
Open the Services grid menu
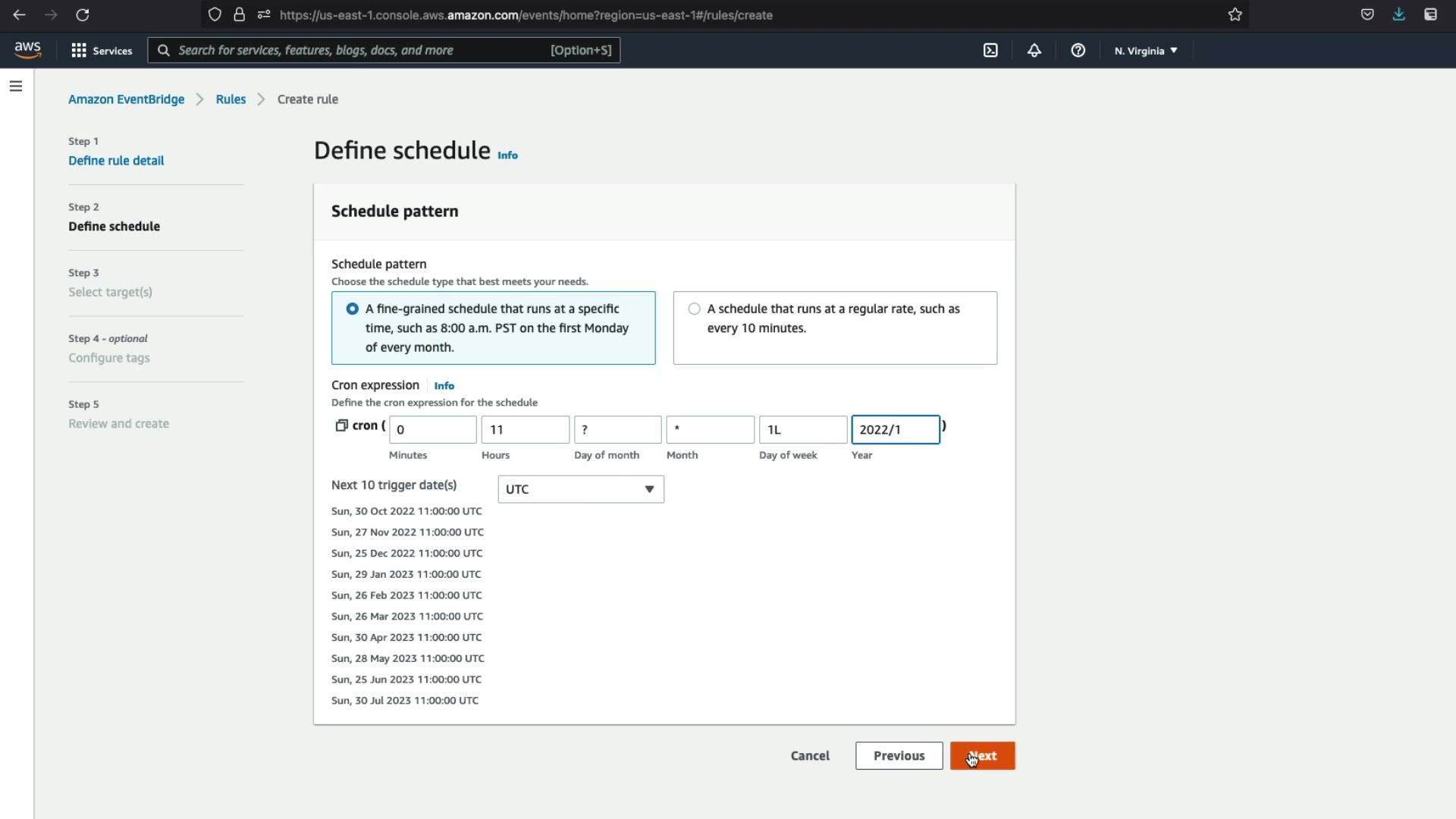pyautogui.click(x=102, y=50)
